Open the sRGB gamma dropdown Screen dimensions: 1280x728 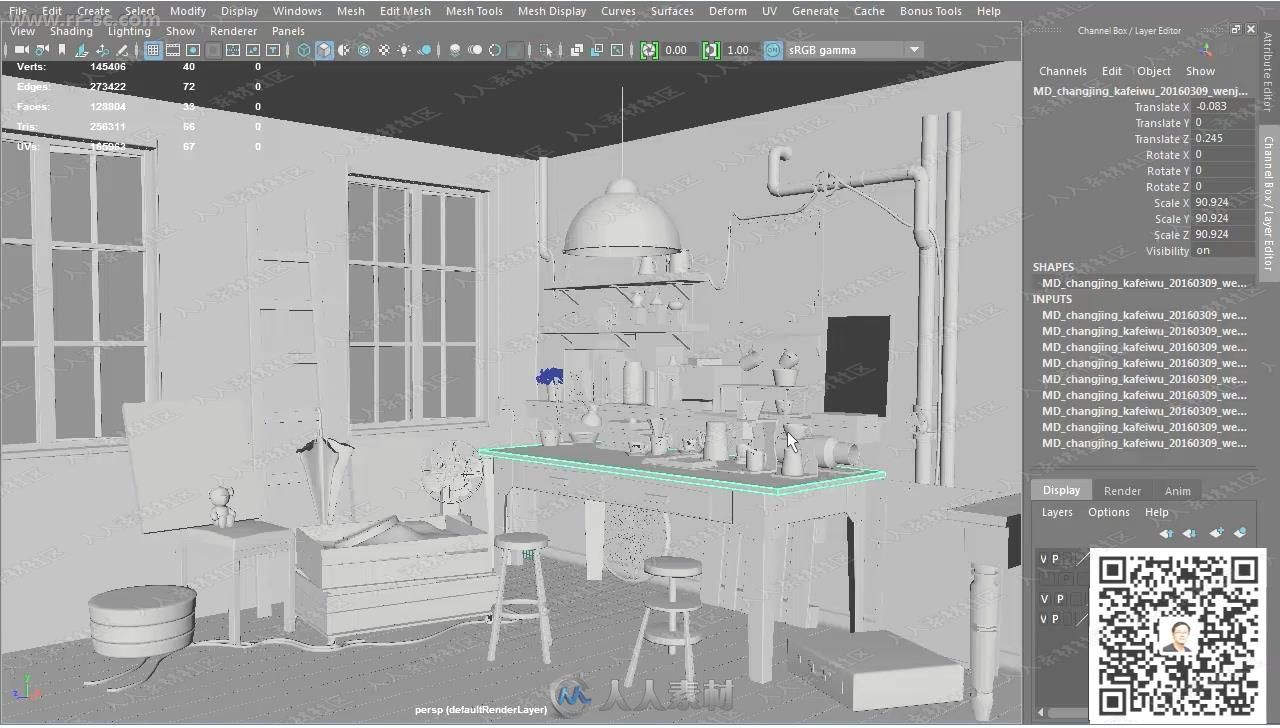[x=854, y=50]
